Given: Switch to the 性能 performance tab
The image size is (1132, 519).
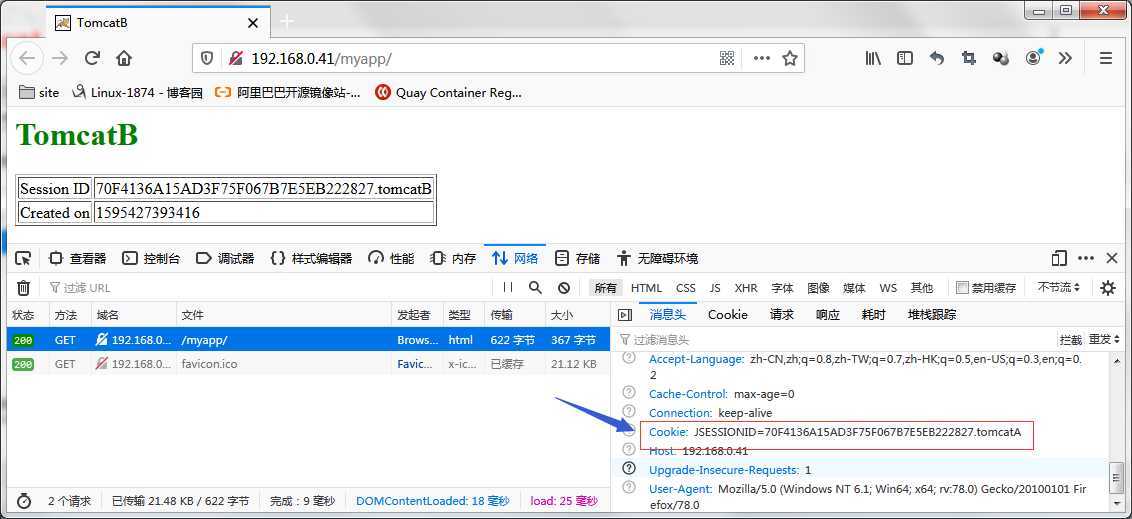Looking at the screenshot, I should (391, 258).
